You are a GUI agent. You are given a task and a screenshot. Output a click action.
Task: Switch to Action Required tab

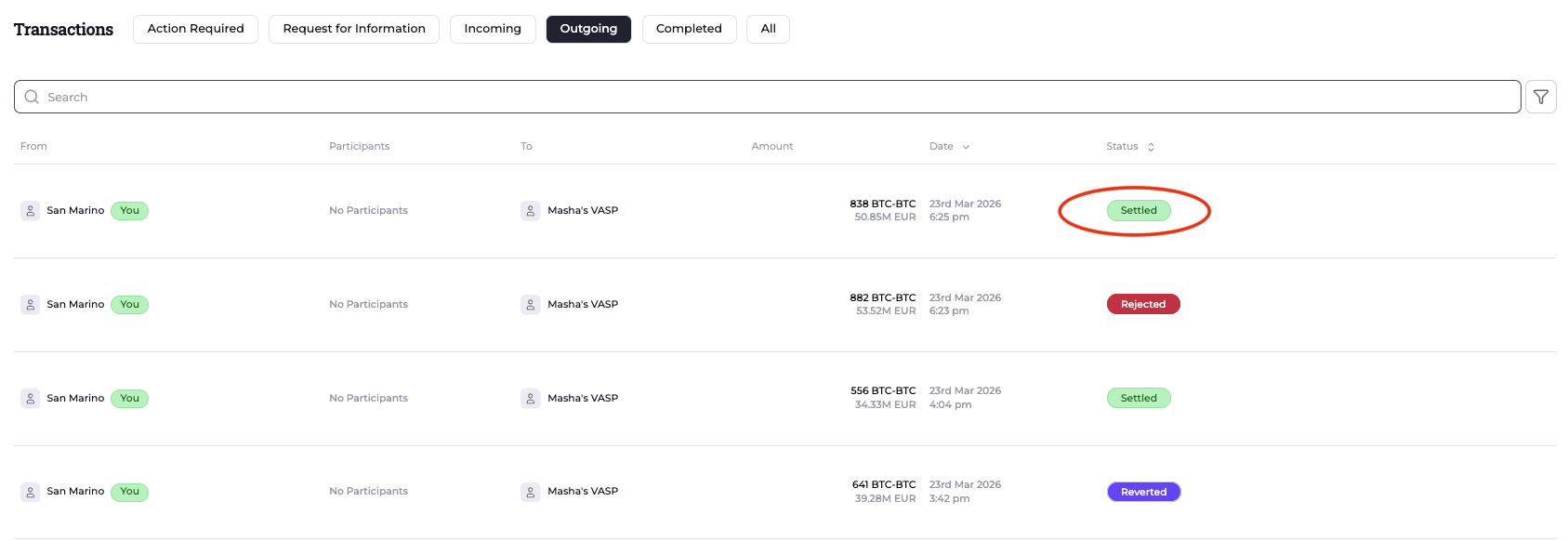(195, 29)
